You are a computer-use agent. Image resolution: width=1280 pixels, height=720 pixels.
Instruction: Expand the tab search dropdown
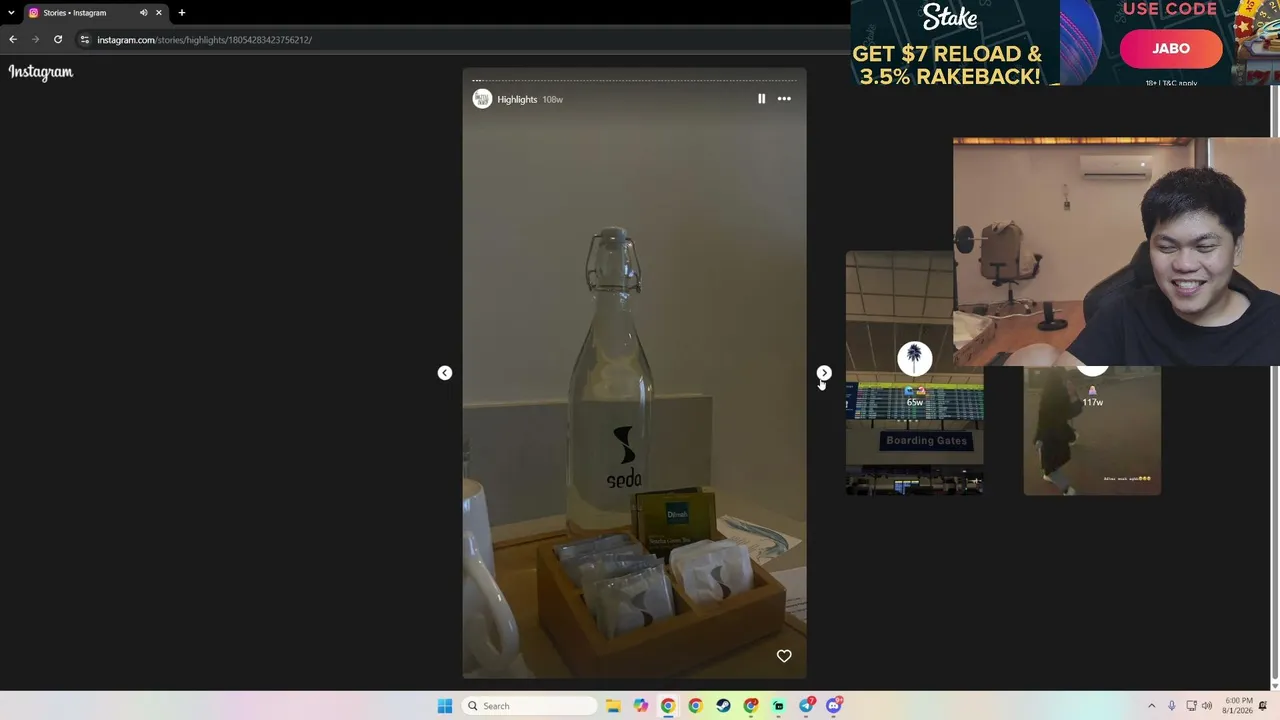click(11, 13)
